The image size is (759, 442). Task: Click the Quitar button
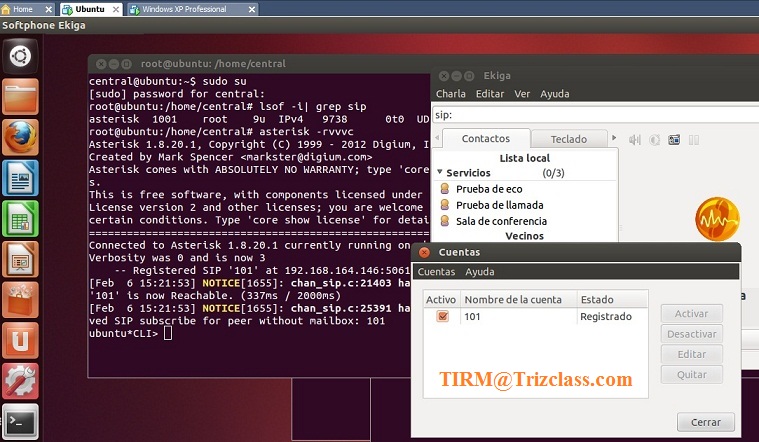coord(691,375)
